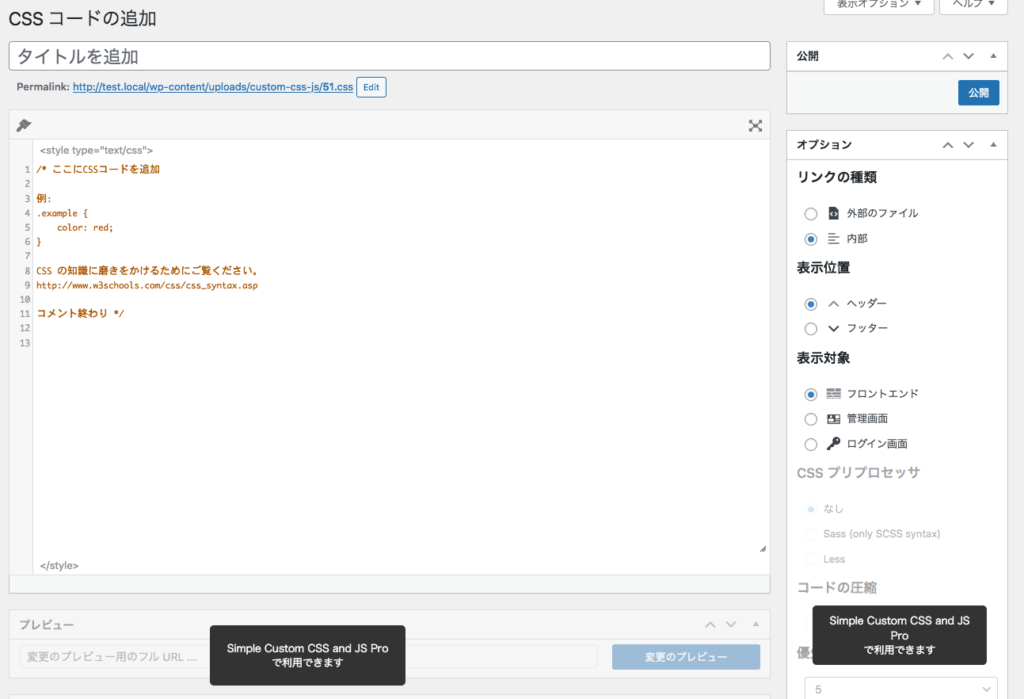Click the login key icon beside ログイン画面
The image size is (1024, 699).
[832, 443]
